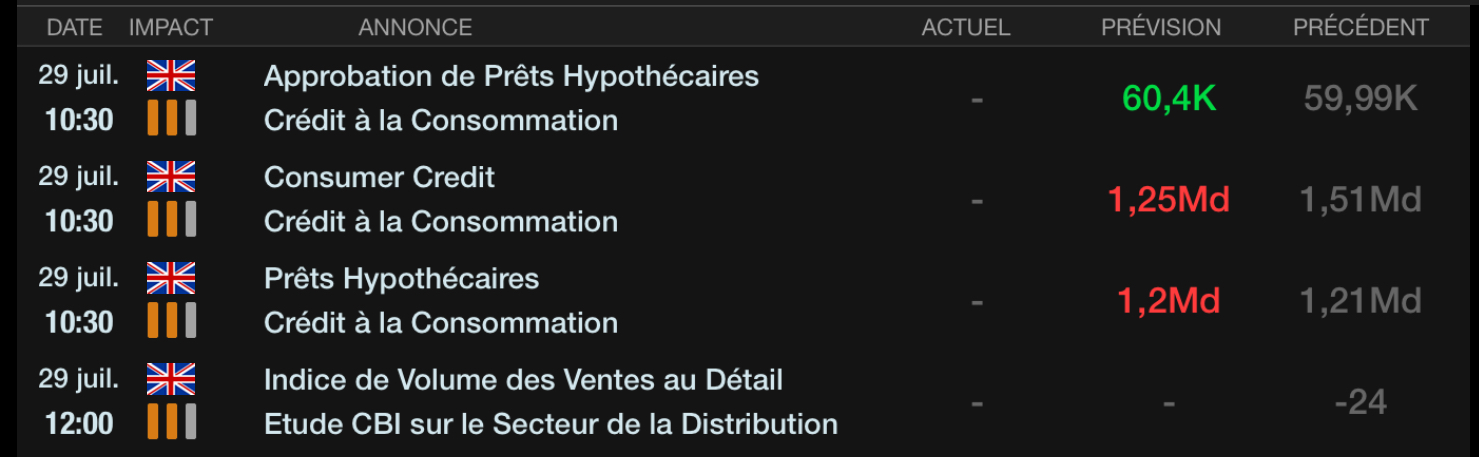Click the previous value -24

pyautogui.click(x=1360, y=402)
